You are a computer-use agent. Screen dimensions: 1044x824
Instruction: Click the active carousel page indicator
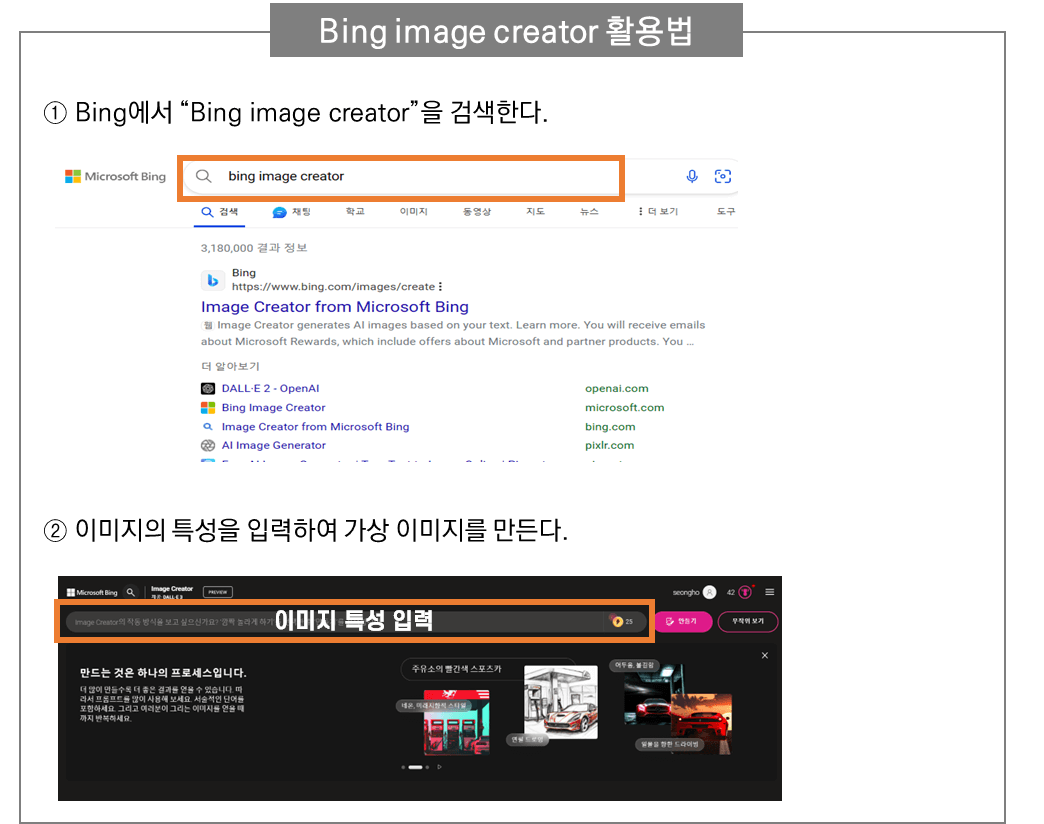[415, 767]
